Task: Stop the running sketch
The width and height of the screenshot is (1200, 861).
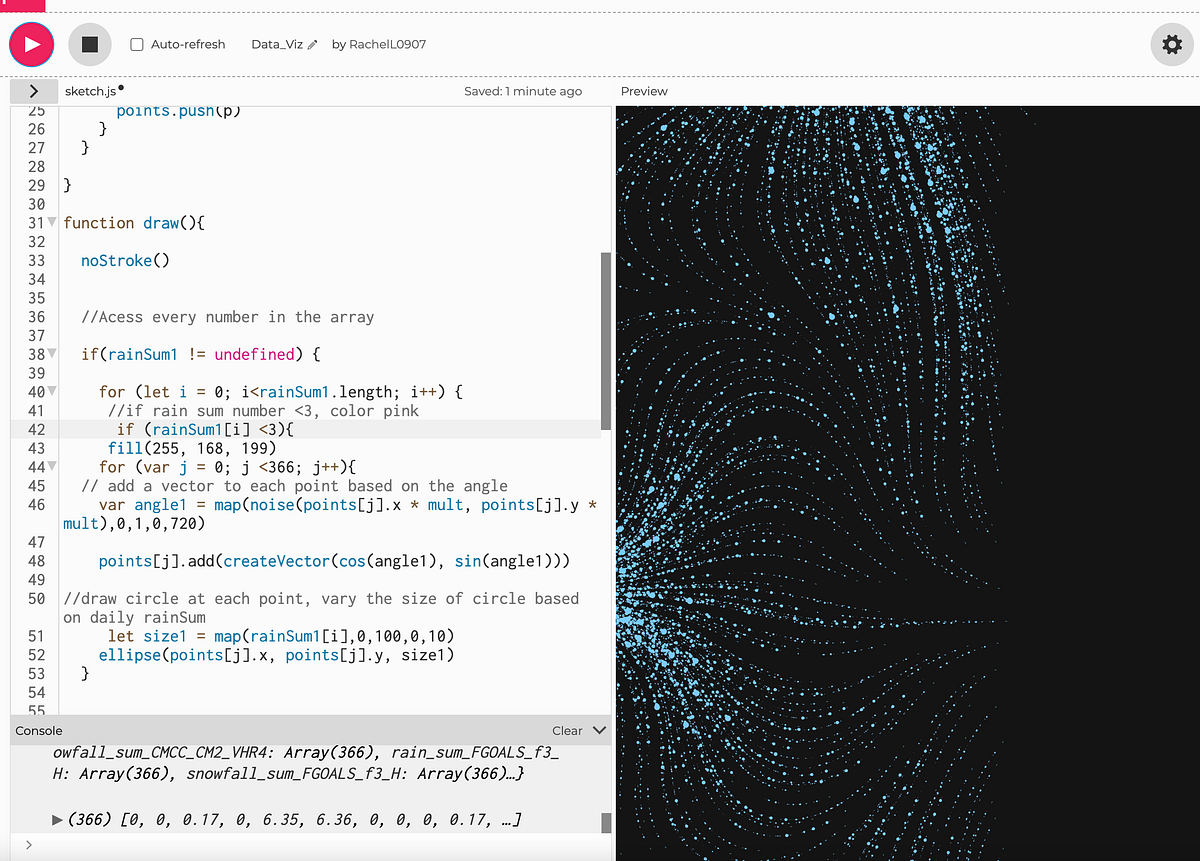Action: click(89, 44)
